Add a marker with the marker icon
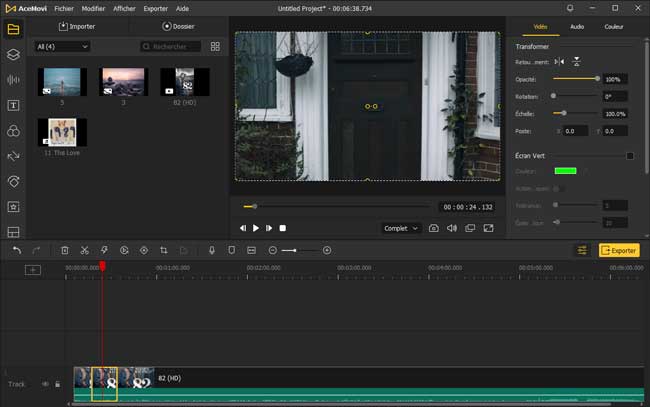Image resolution: width=650 pixels, height=407 pixels. [x=232, y=250]
